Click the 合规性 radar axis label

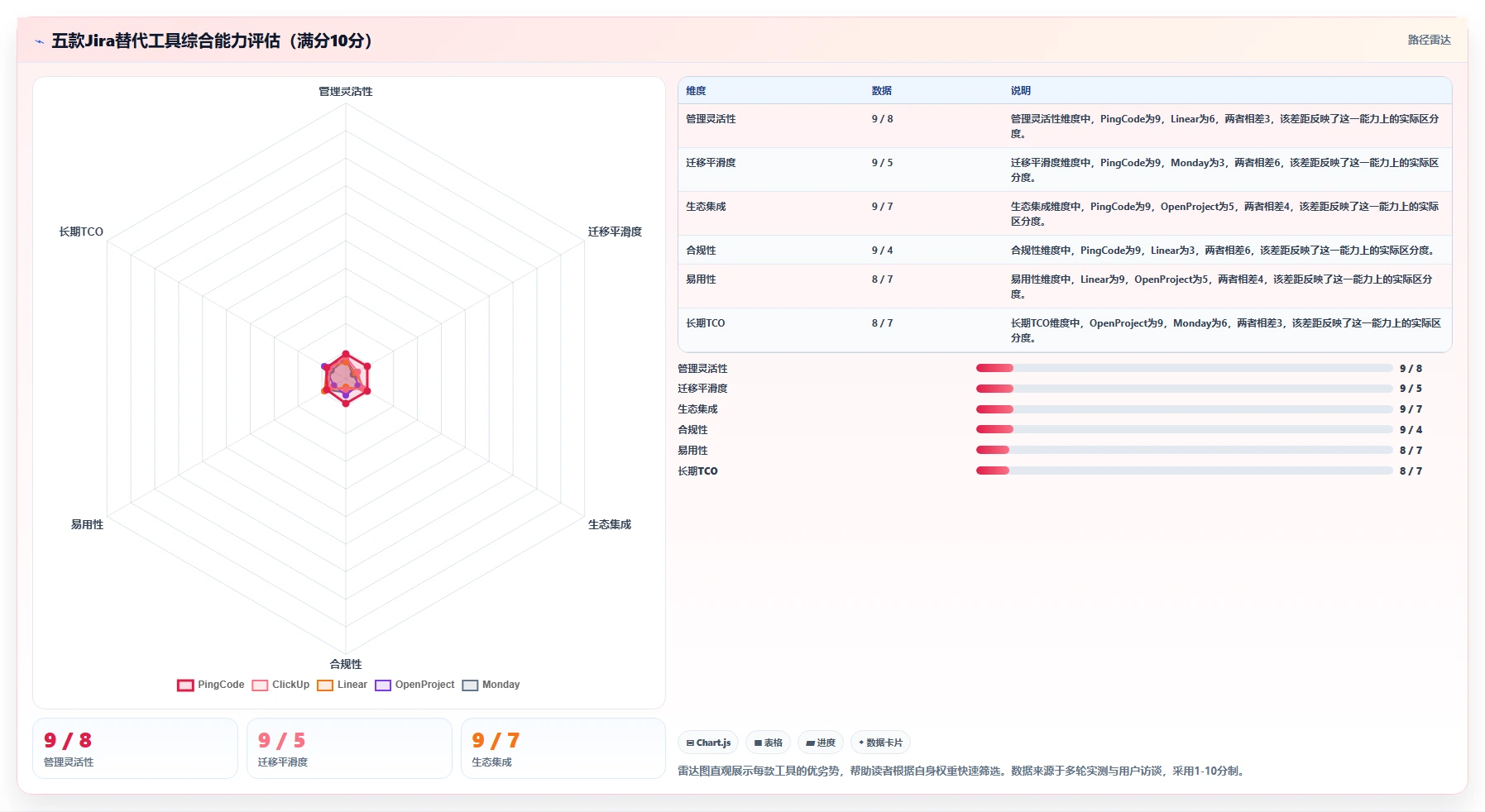[346, 664]
